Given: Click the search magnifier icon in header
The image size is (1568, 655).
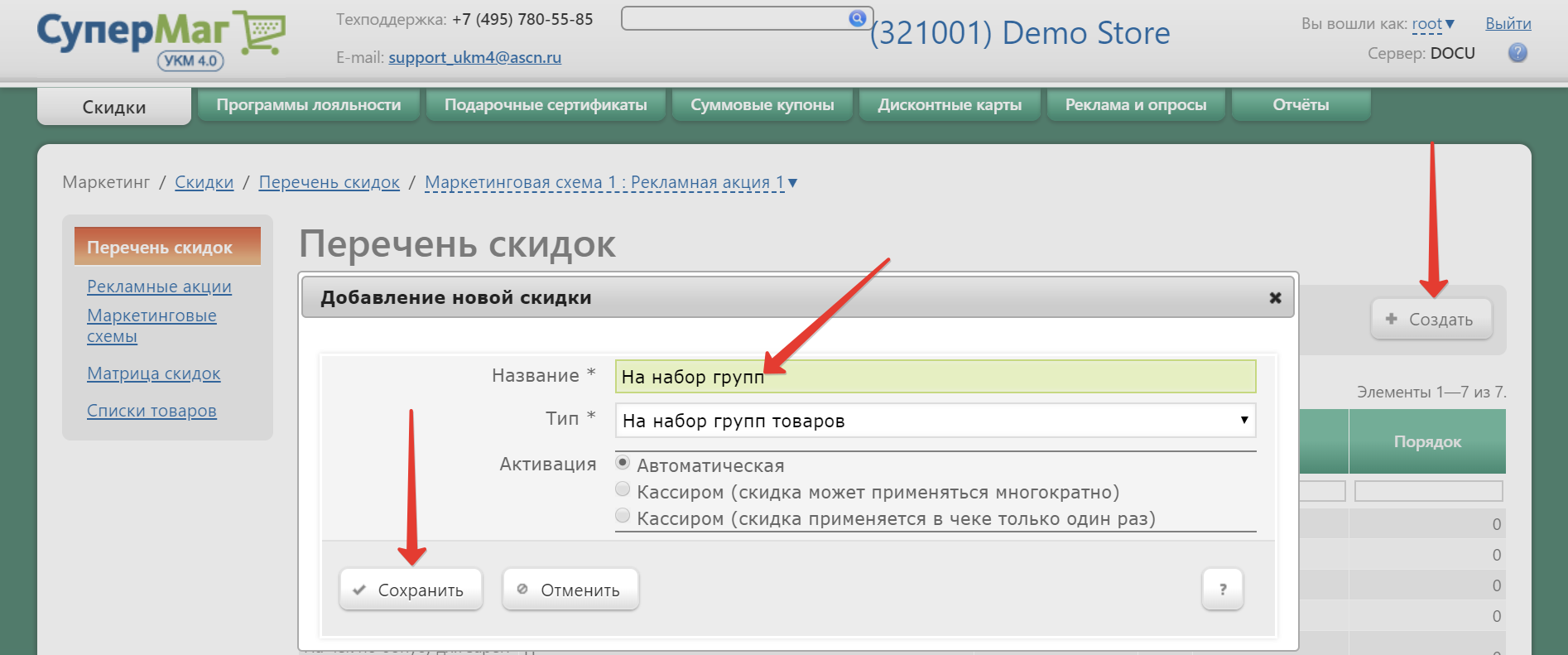Looking at the screenshot, I should pyautogui.click(x=857, y=18).
